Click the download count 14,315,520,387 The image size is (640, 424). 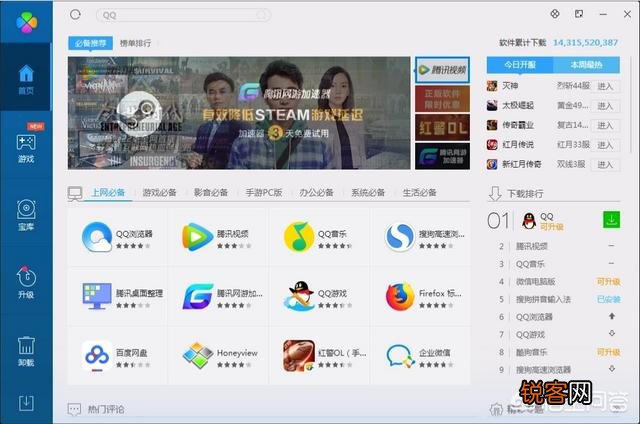click(x=585, y=42)
